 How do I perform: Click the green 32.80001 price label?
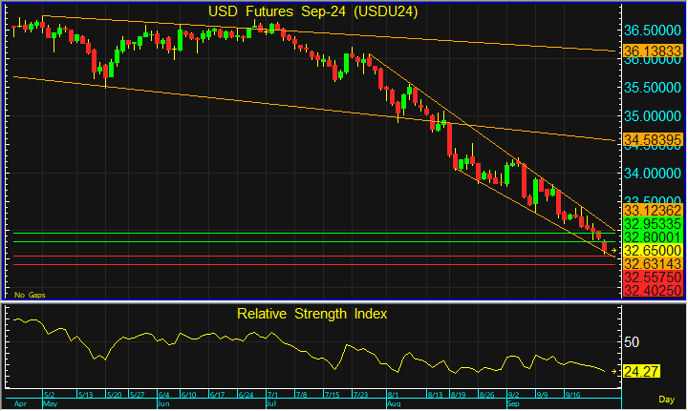[652, 236]
